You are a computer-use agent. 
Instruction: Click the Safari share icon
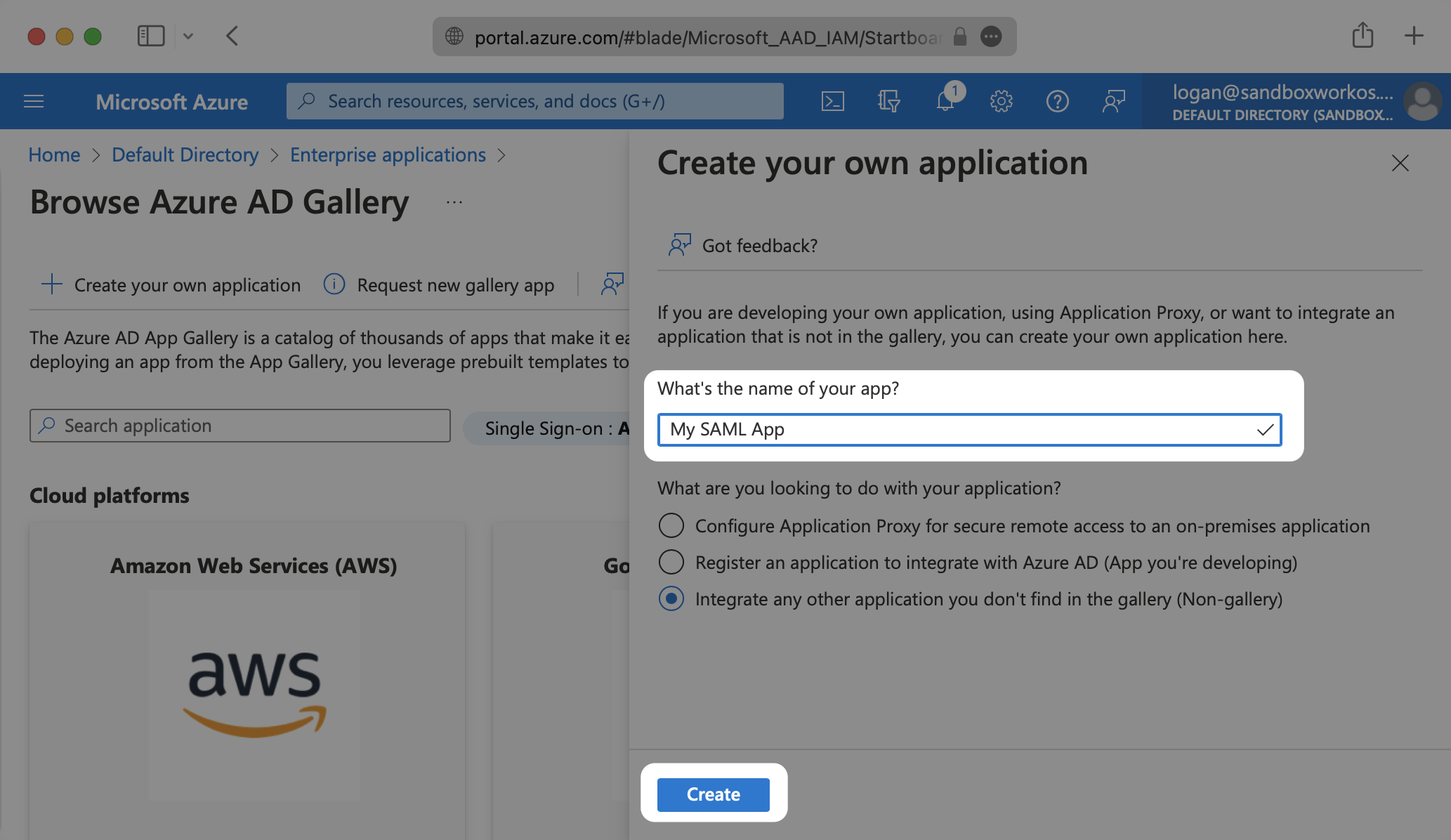(1363, 35)
